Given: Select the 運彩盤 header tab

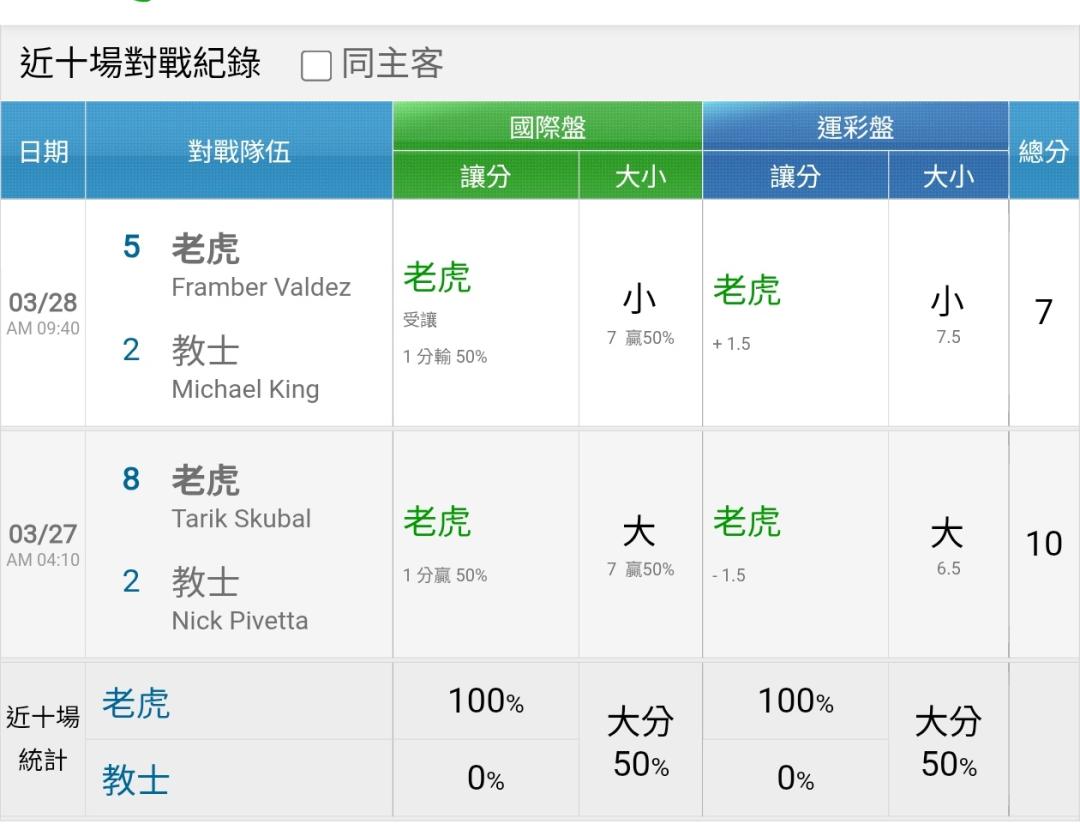Looking at the screenshot, I should tap(855, 127).
